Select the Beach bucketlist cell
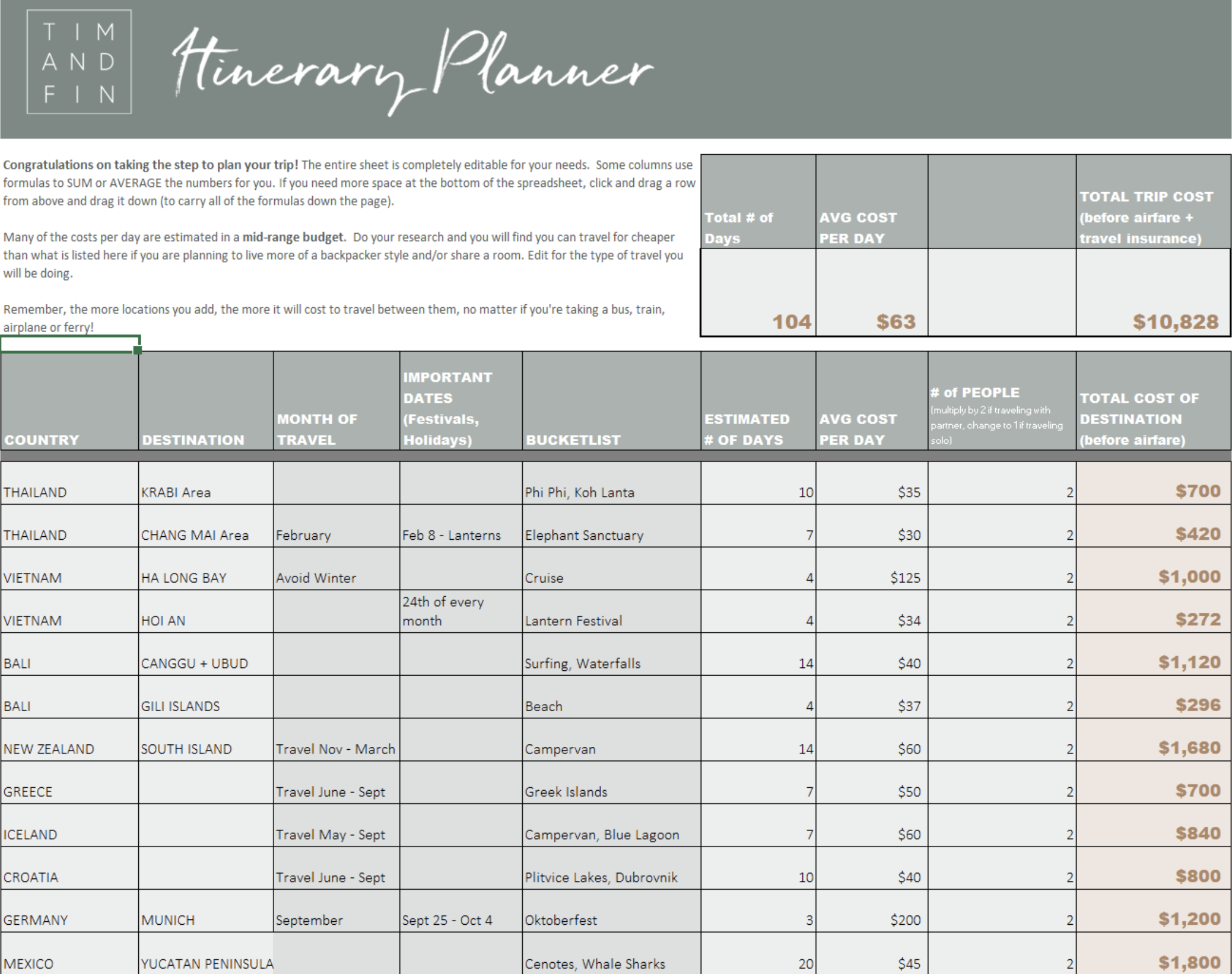The image size is (1232, 974). pyautogui.click(x=611, y=697)
